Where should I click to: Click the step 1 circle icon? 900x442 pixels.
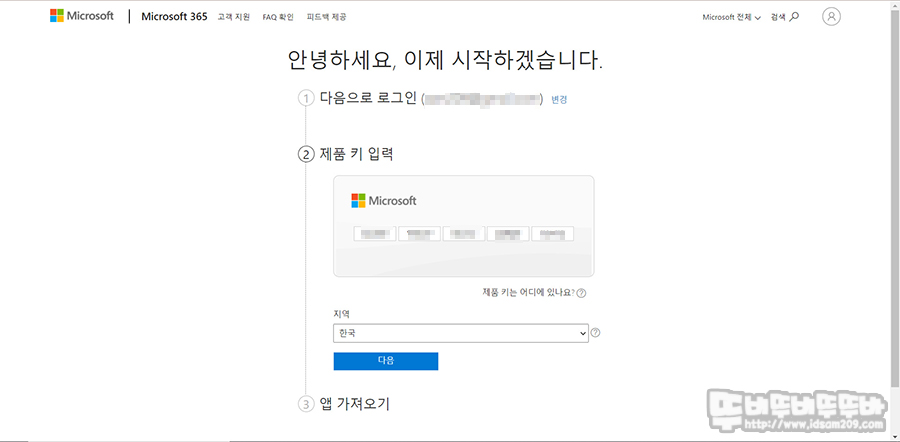(306, 99)
